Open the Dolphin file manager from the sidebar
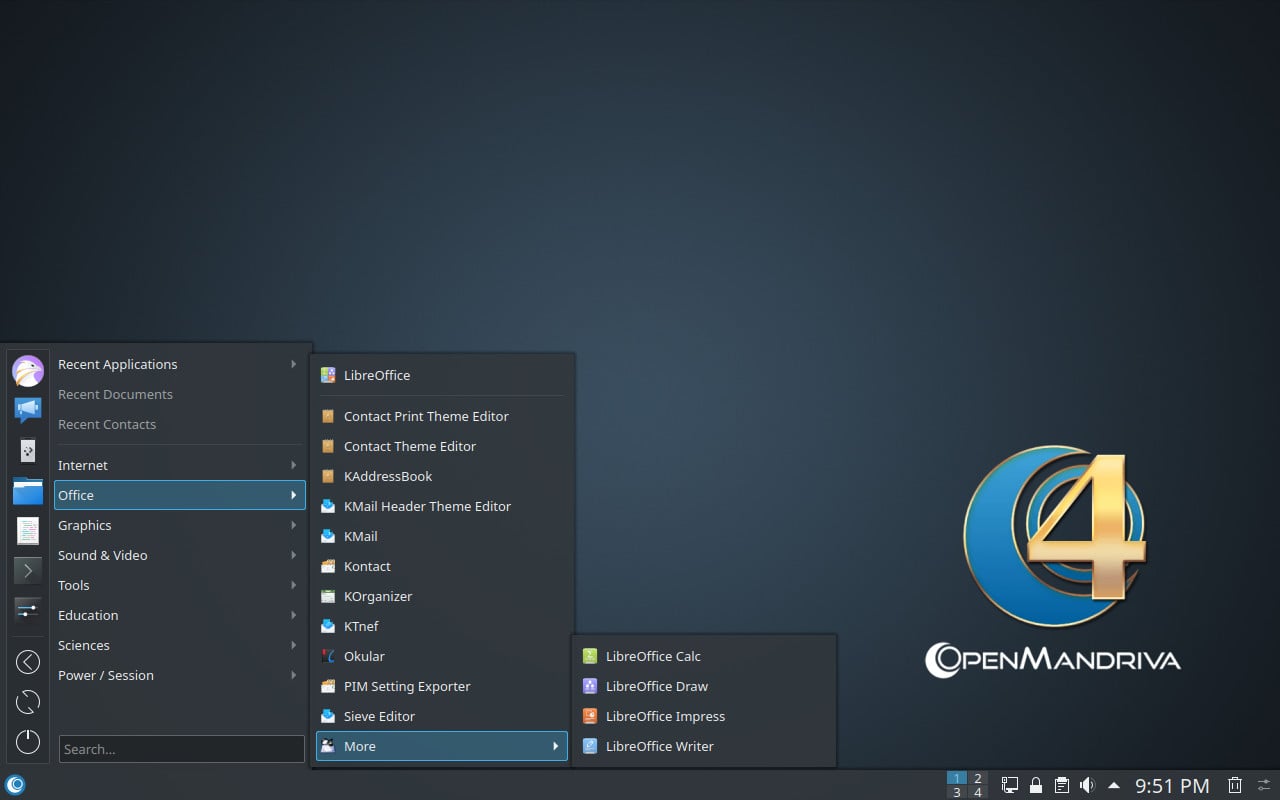 [27, 490]
